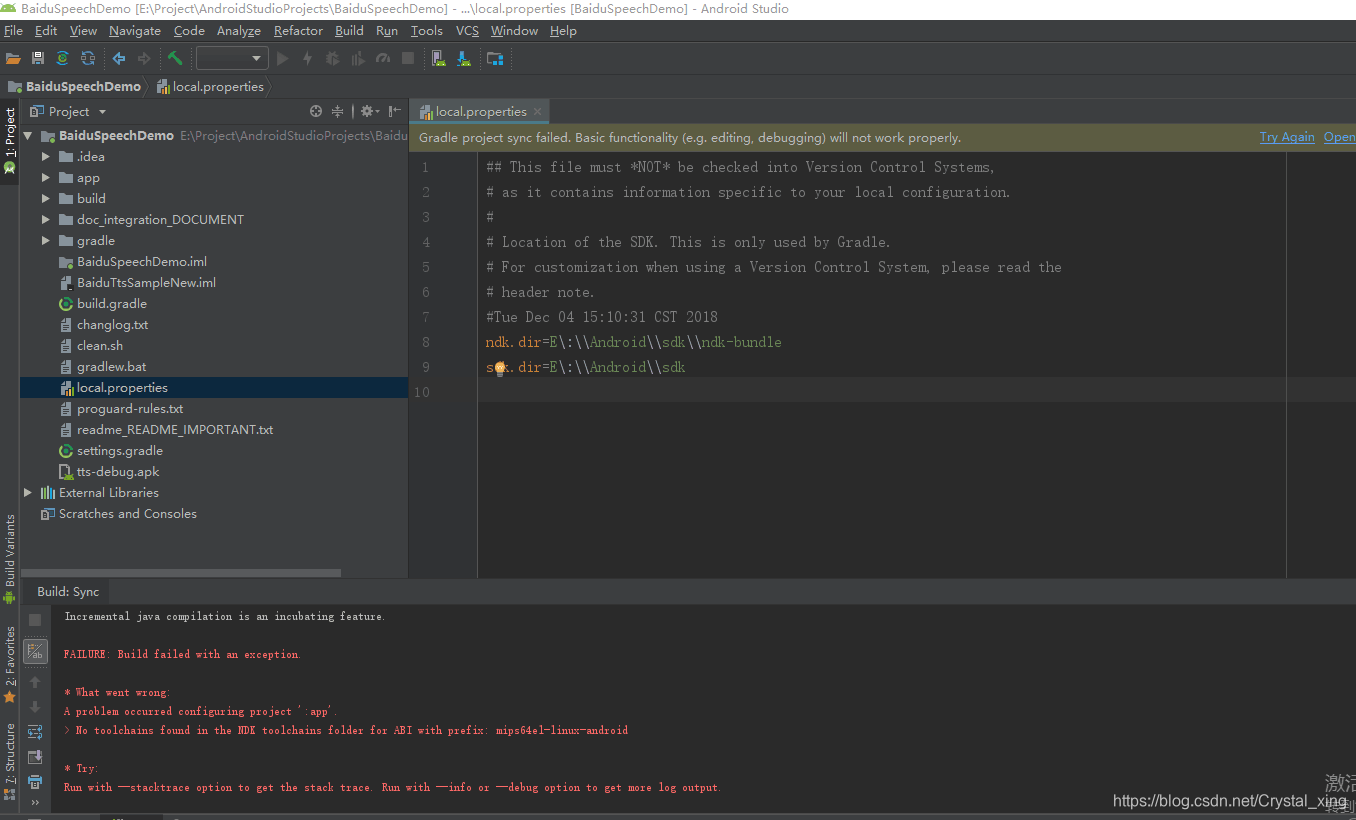This screenshot has height=820, width=1356.
Task: Click the Open folder toolbar icon
Action: [13, 58]
